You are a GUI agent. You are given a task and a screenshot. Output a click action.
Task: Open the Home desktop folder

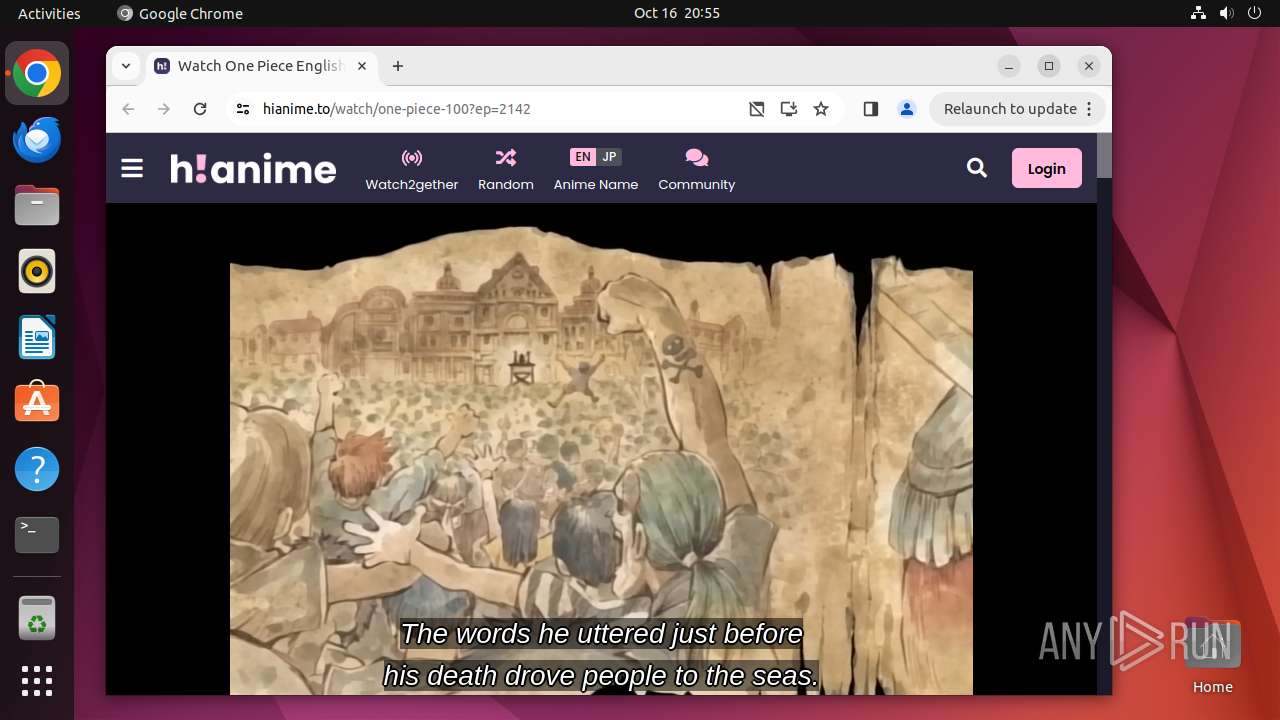coord(1212,656)
